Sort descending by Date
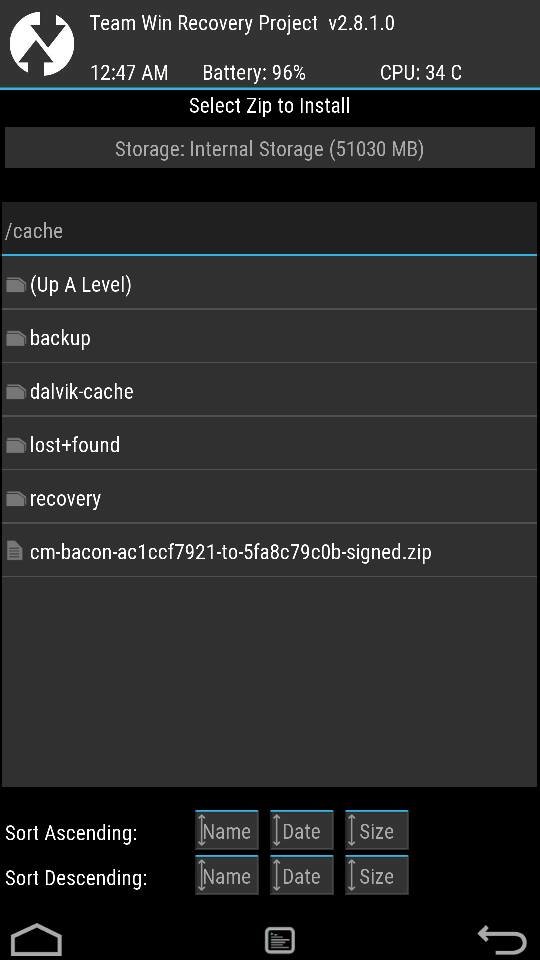This screenshot has height=960, width=540. [302, 876]
